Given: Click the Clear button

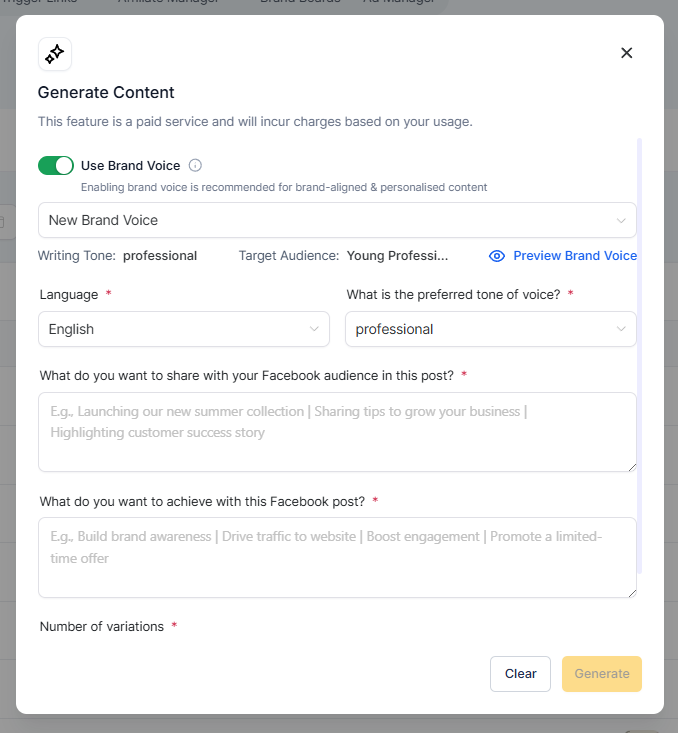Looking at the screenshot, I should 520,674.
